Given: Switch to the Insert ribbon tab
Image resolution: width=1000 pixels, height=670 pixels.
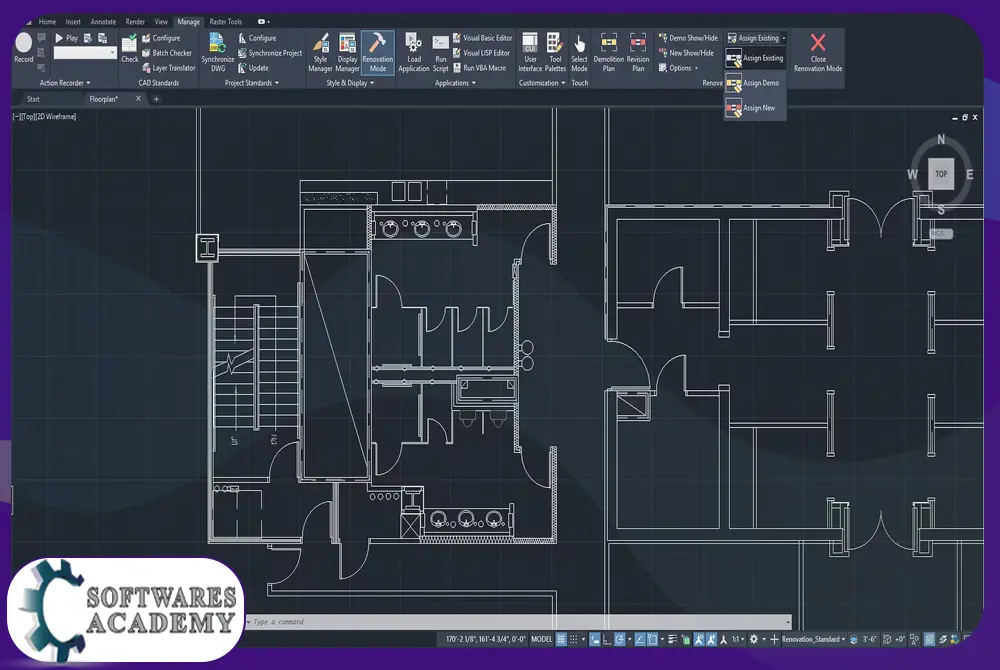Looking at the screenshot, I should [73, 22].
